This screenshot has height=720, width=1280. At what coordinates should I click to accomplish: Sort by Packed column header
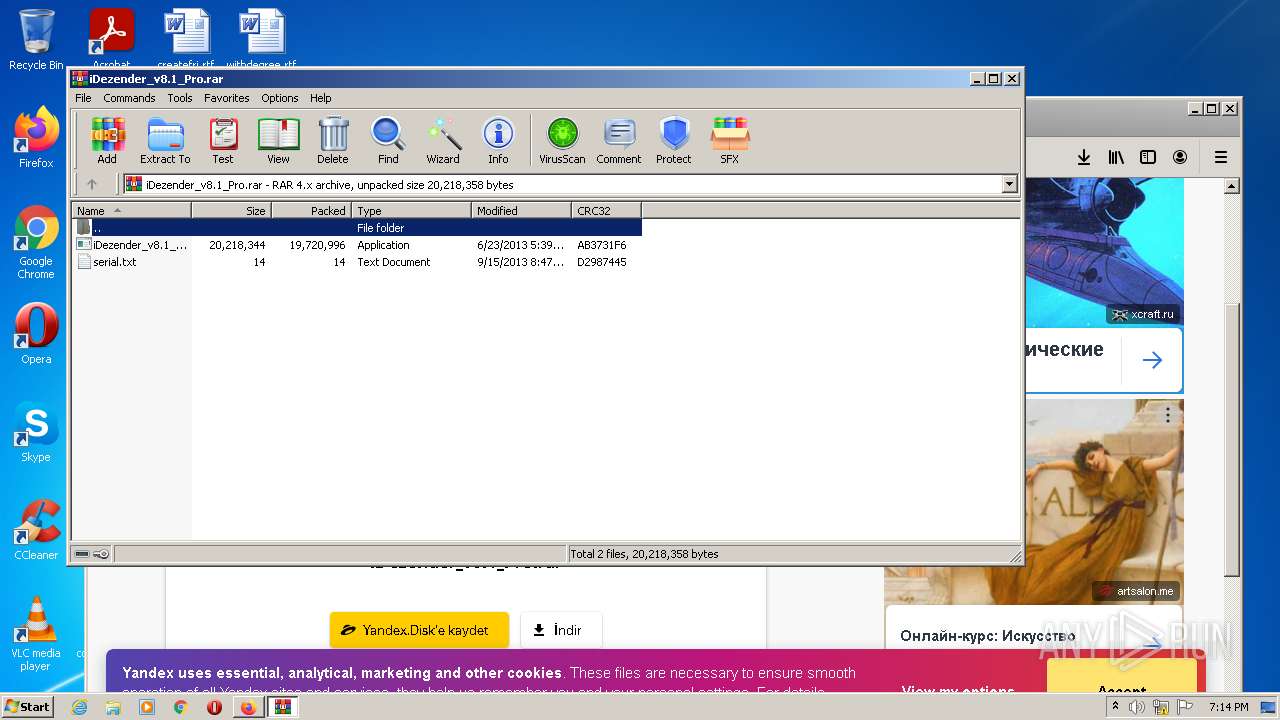312,210
